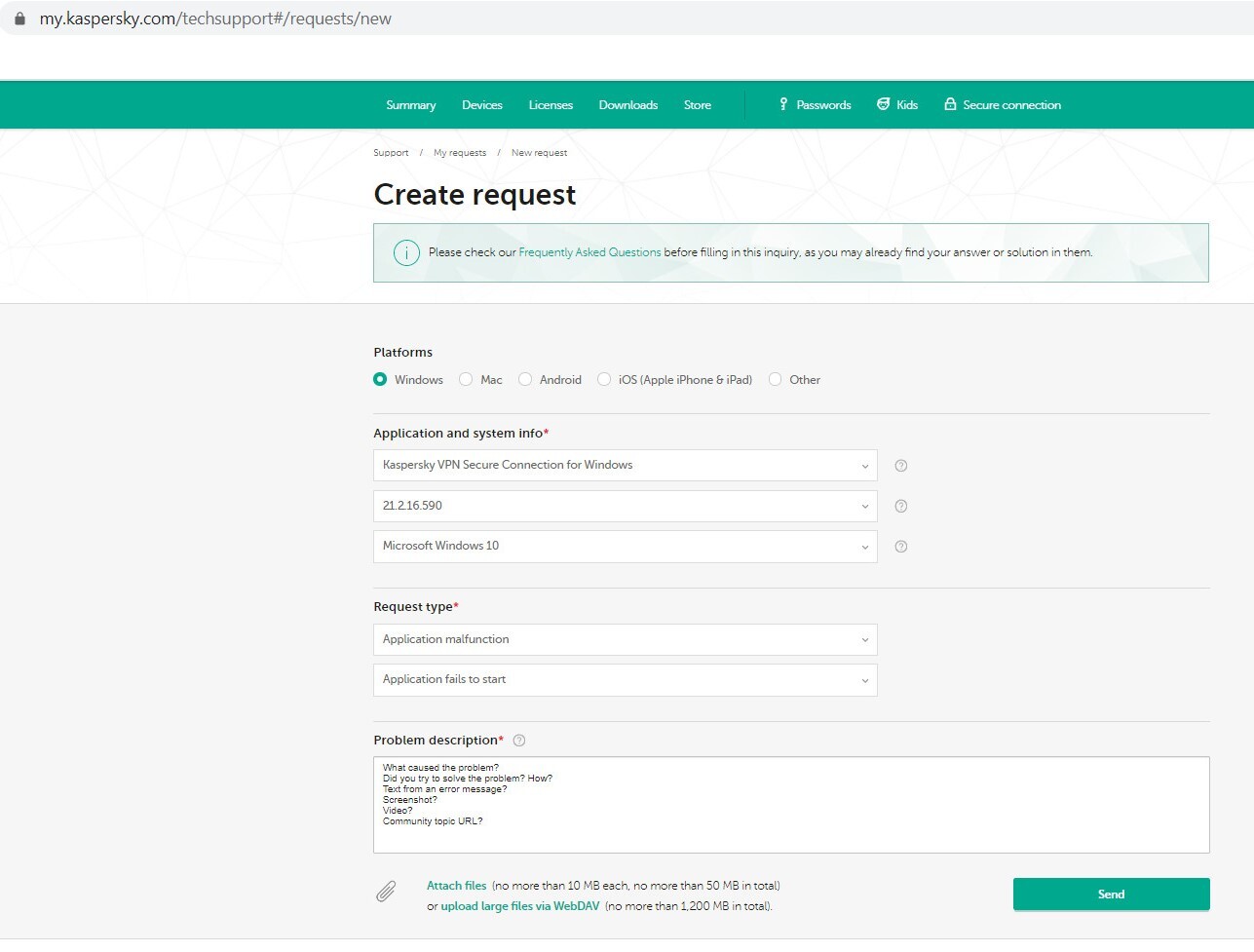Click the browser address bar URL
Viewport: 1254px width, 952px height.
[215, 19]
